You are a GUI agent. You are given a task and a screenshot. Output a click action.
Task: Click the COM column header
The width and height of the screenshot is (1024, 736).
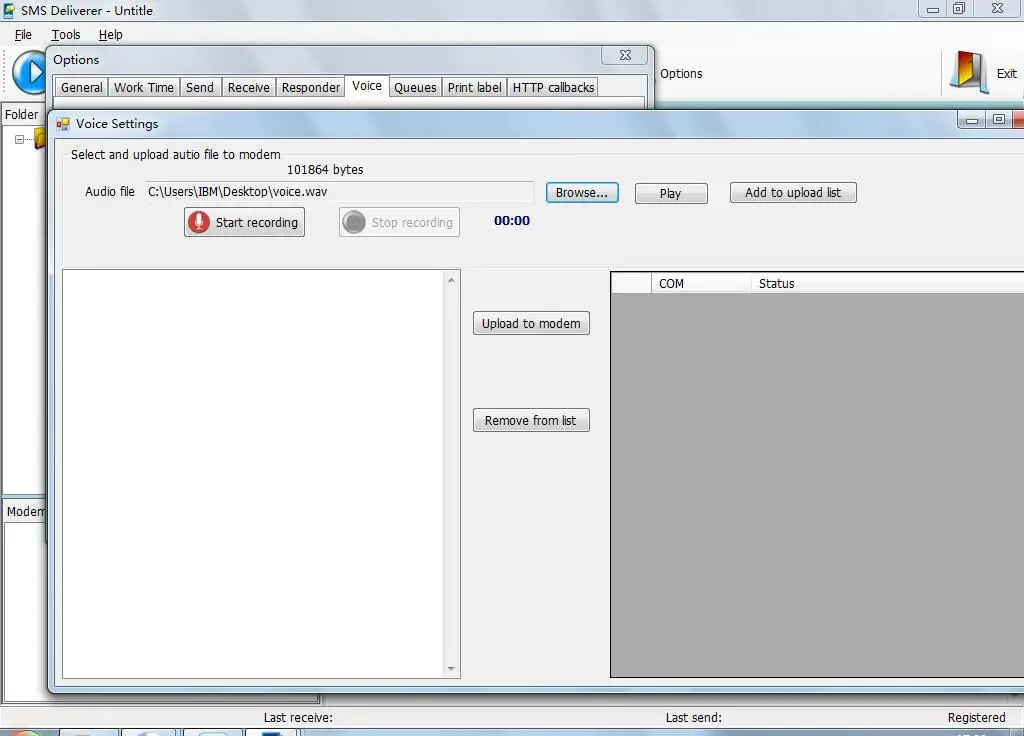click(701, 283)
